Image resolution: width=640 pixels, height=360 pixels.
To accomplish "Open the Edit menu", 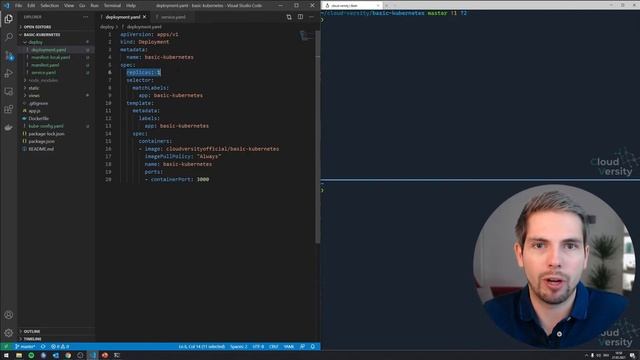I will pos(31,6).
